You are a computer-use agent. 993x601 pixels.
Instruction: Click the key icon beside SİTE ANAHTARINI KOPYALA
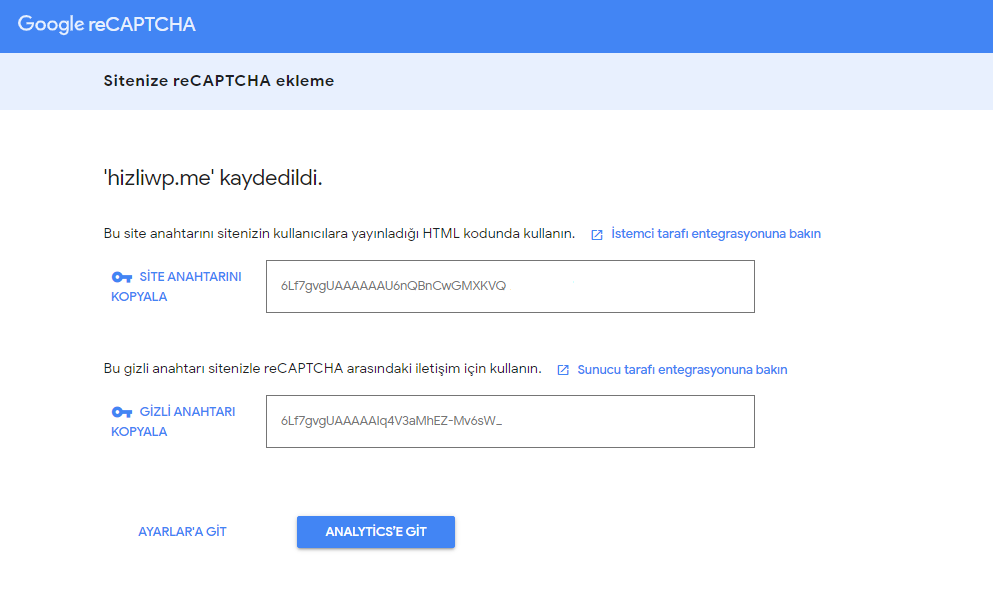tap(122, 277)
